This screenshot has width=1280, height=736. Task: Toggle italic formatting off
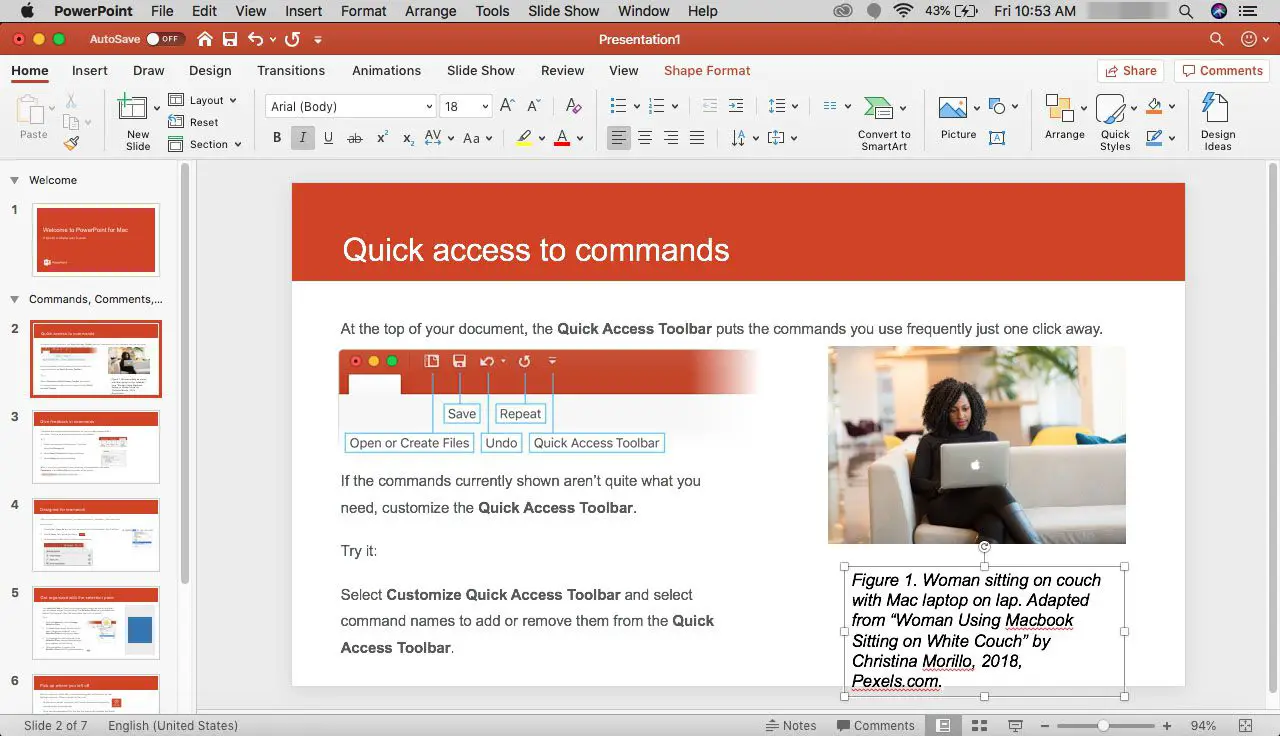302,138
